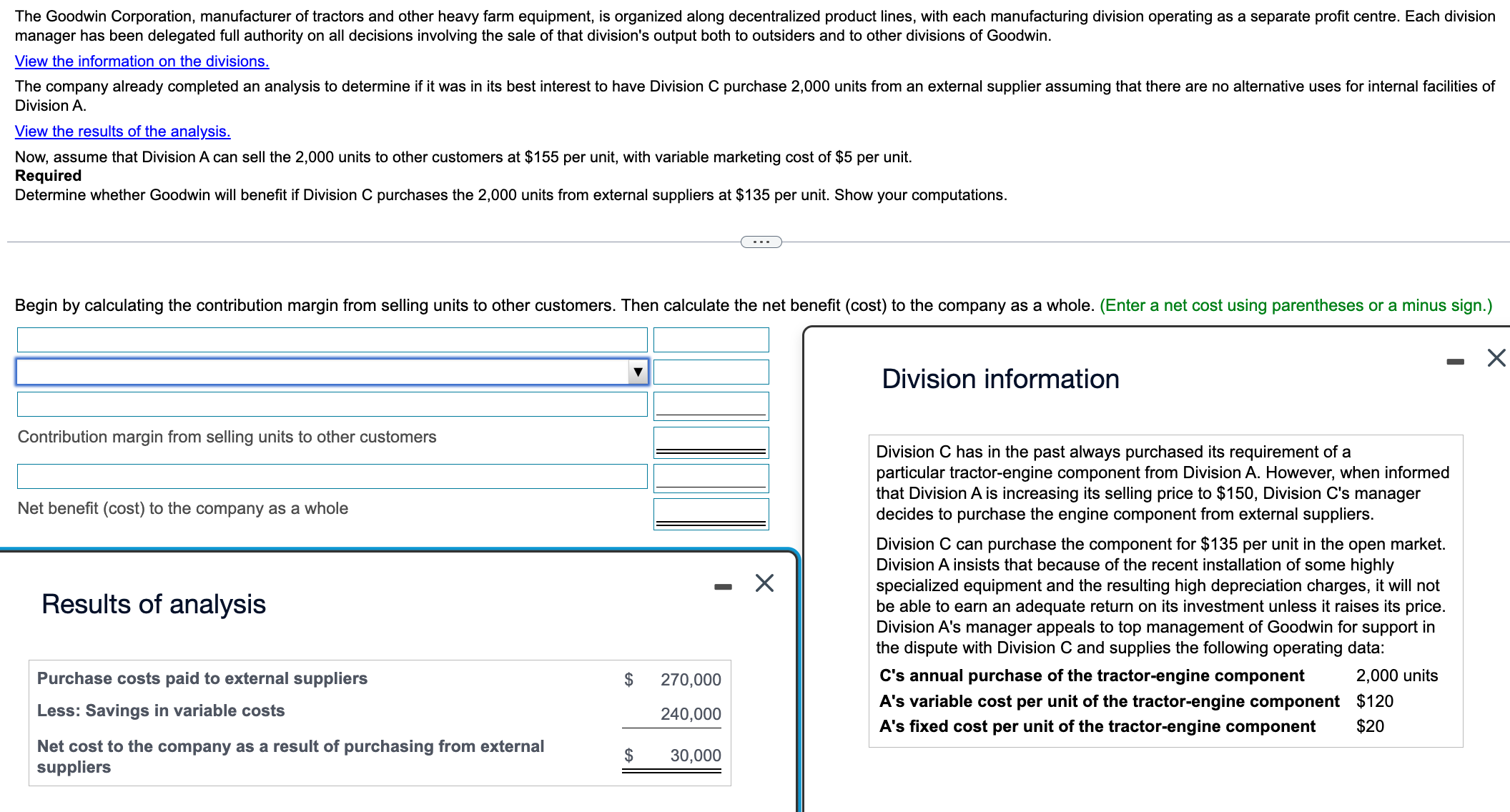Click the ellipsis expander on divider
This screenshot has height=812, width=1510.
tap(761, 242)
